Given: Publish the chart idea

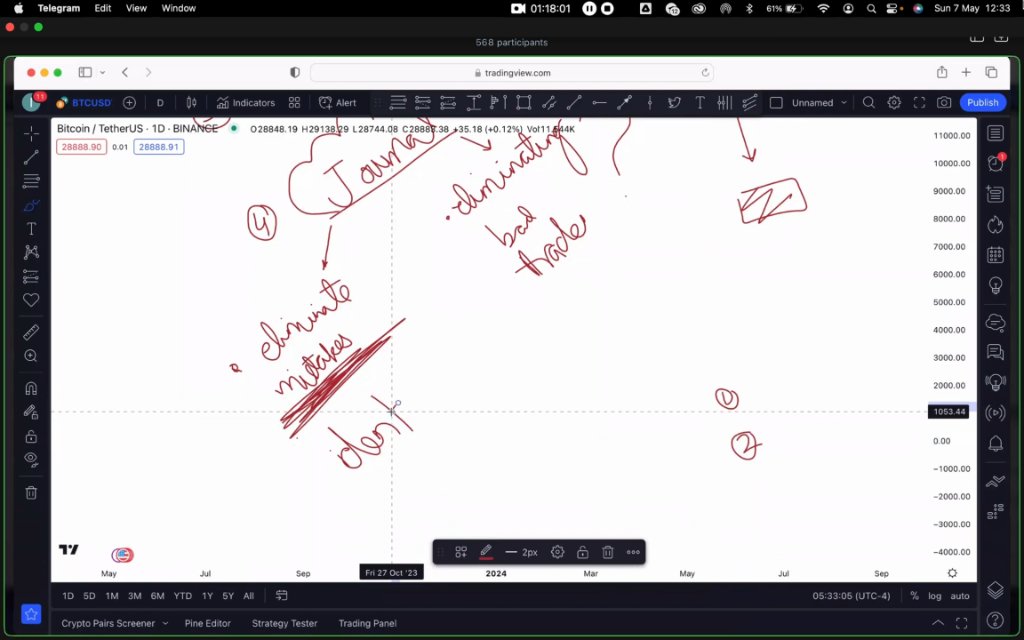Looking at the screenshot, I should (x=982, y=103).
